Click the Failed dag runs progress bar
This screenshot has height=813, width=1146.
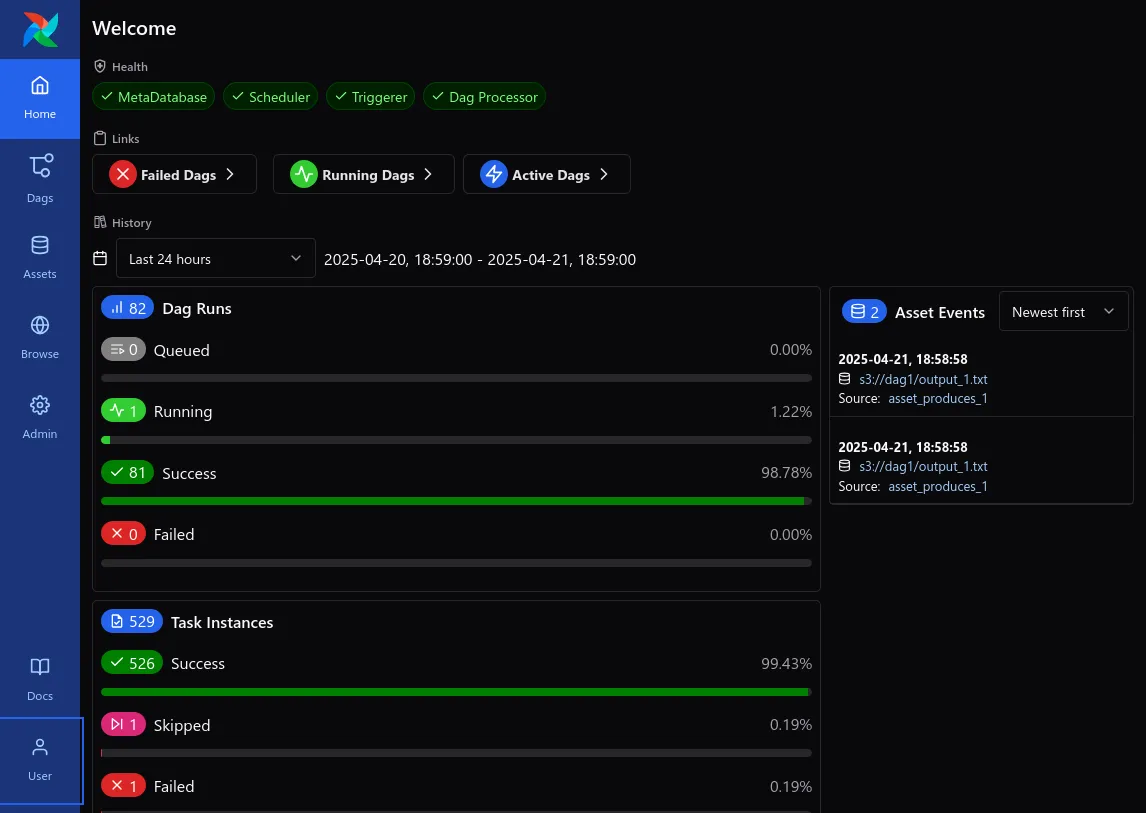click(x=456, y=563)
